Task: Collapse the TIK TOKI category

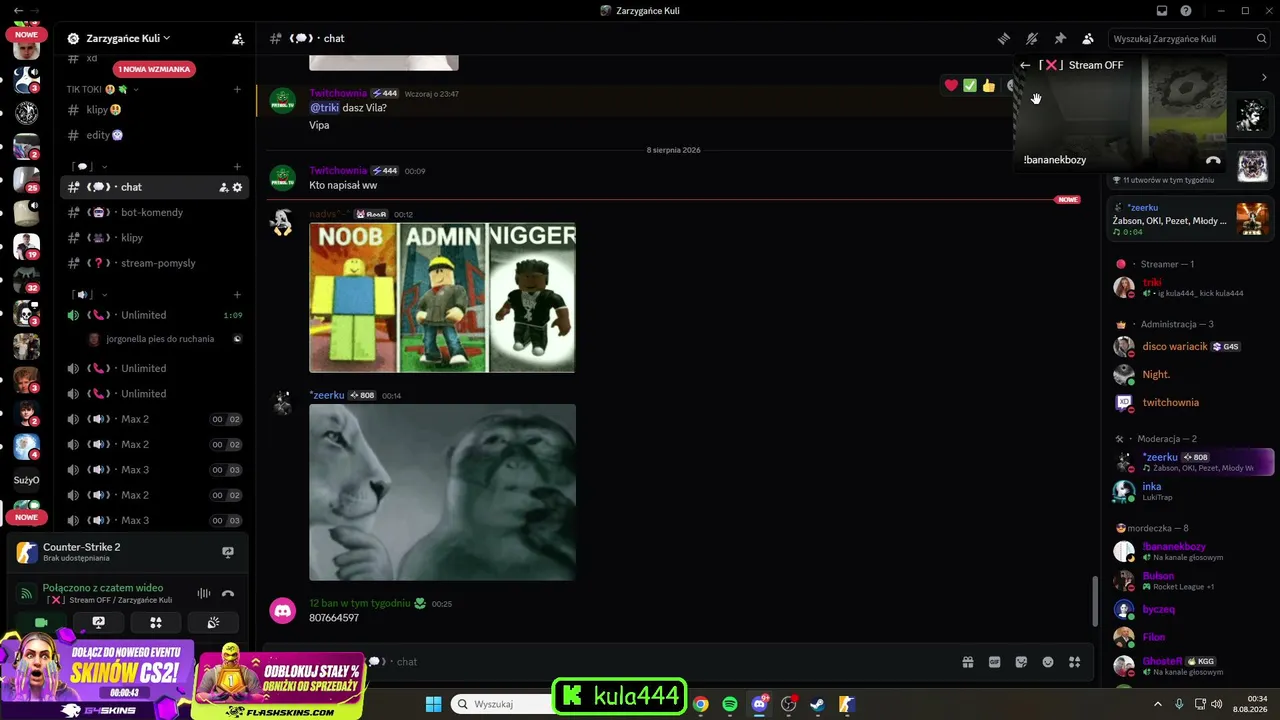Action: pyautogui.click(x=103, y=89)
